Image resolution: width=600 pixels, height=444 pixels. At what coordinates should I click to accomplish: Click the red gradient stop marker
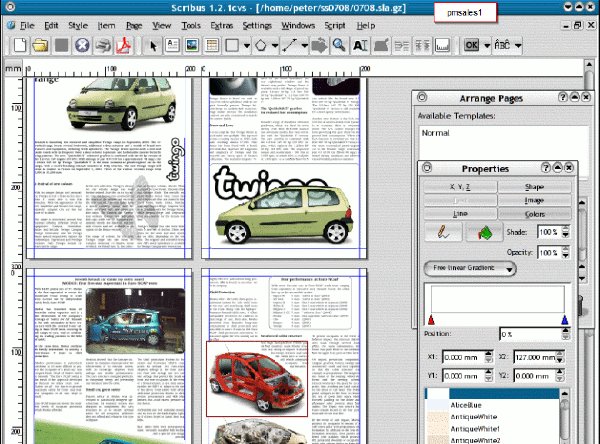(431, 320)
